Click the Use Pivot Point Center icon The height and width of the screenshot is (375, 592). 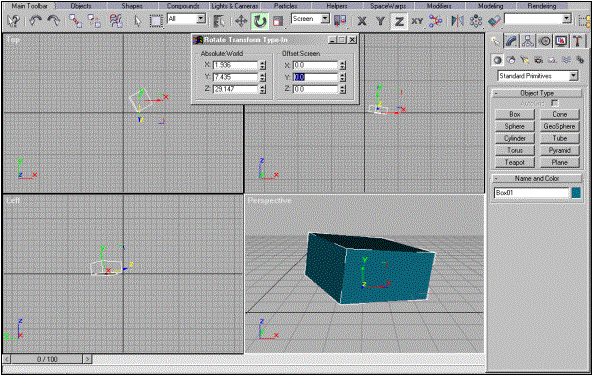tap(340, 21)
